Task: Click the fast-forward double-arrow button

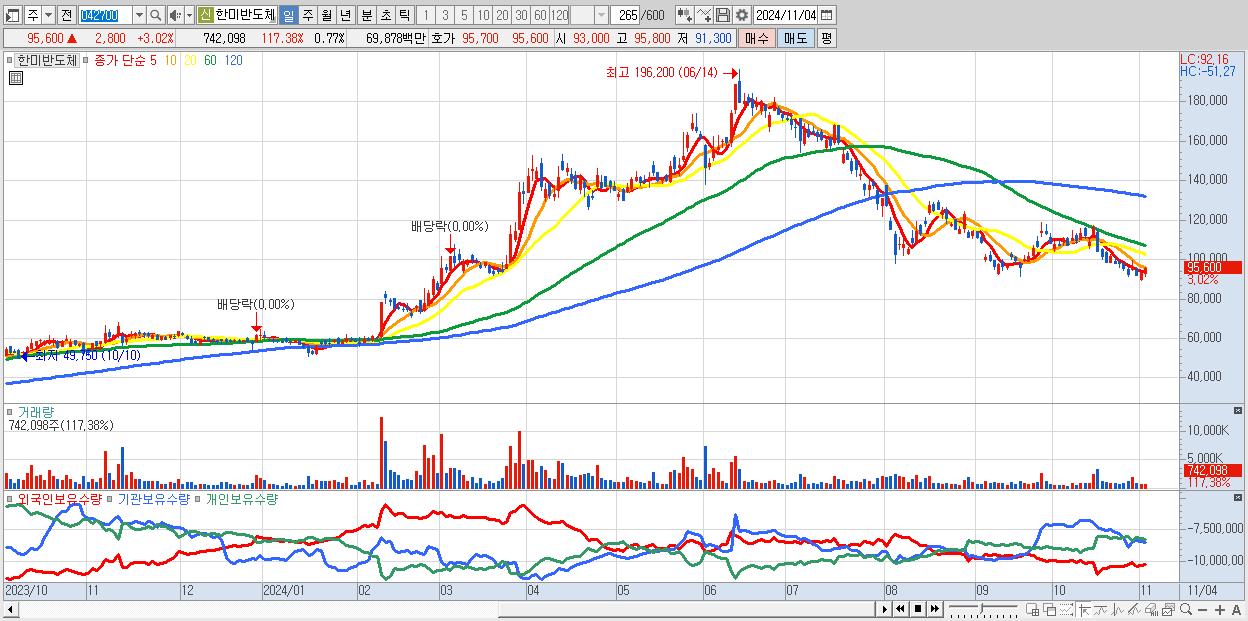Action: point(934,609)
